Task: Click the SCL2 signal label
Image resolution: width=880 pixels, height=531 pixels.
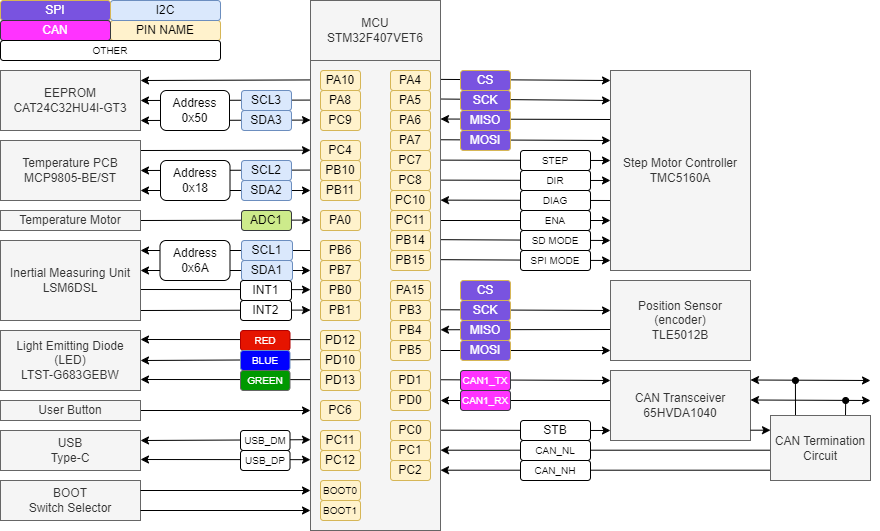Action: click(x=267, y=170)
